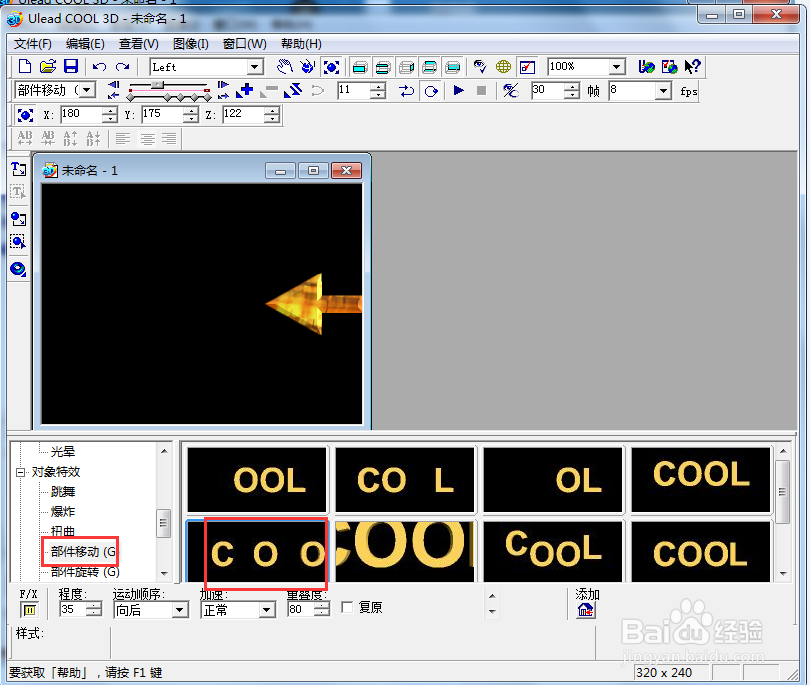Select the Insert Text tool in left sidebar
The image size is (810, 685).
pyautogui.click(x=19, y=169)
